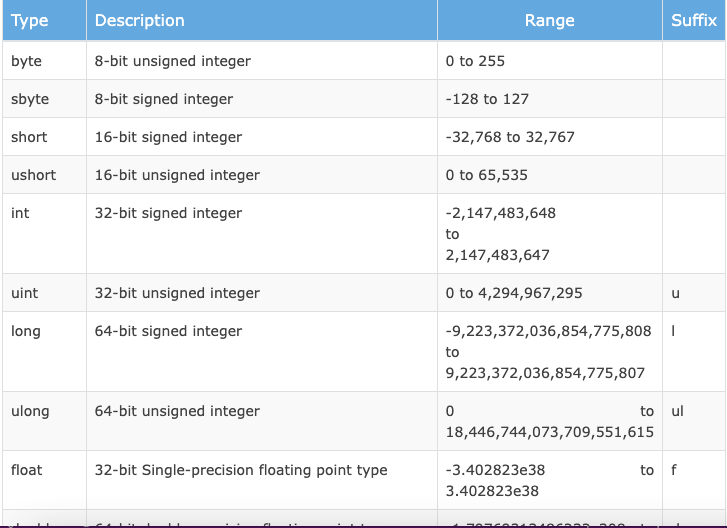Click the '32-bit unsigned integer' description
Viewport: 727px width, 528px height.
click(177, 293)
